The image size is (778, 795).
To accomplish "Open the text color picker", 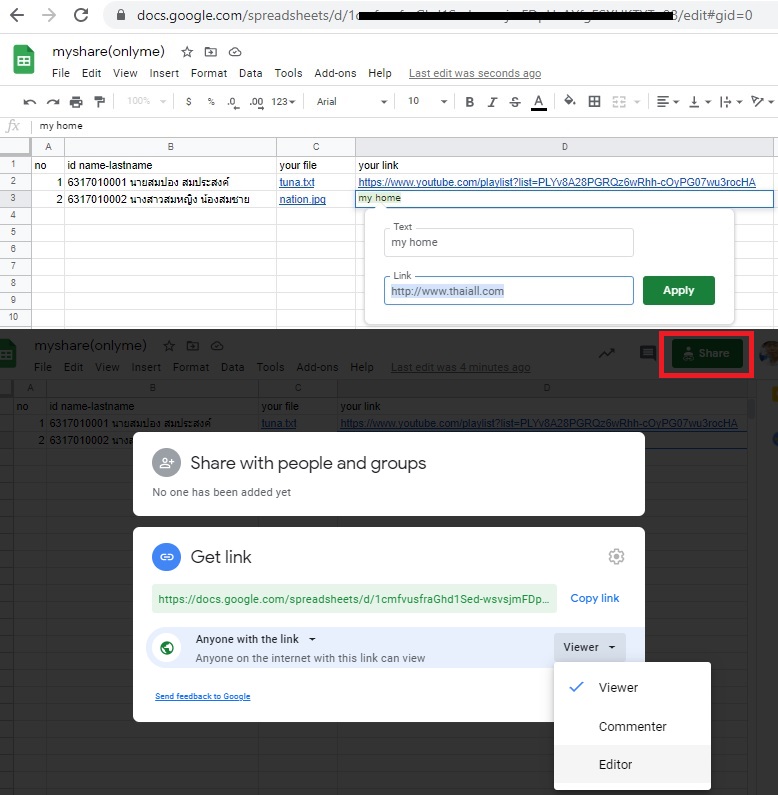I will (x=539, y=101).
